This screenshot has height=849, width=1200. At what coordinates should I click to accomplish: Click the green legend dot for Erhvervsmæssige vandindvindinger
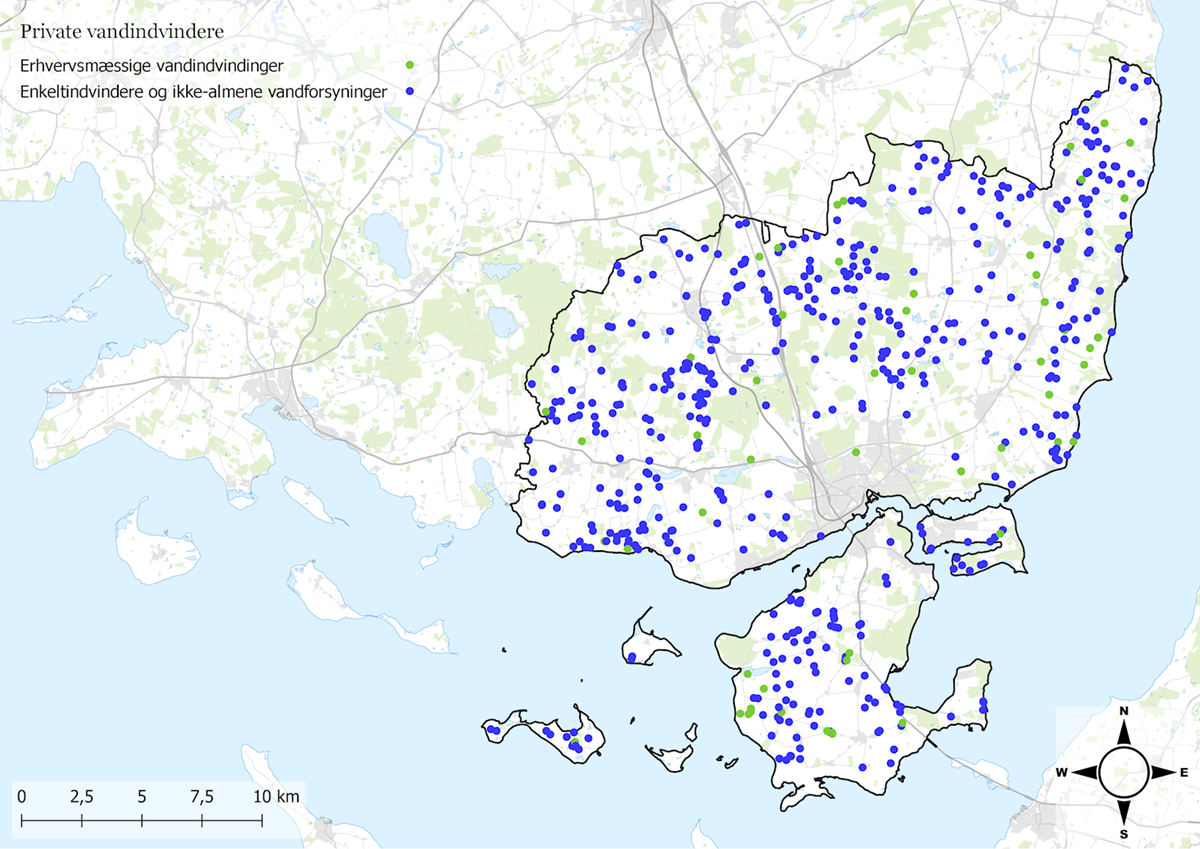[409, 66]
